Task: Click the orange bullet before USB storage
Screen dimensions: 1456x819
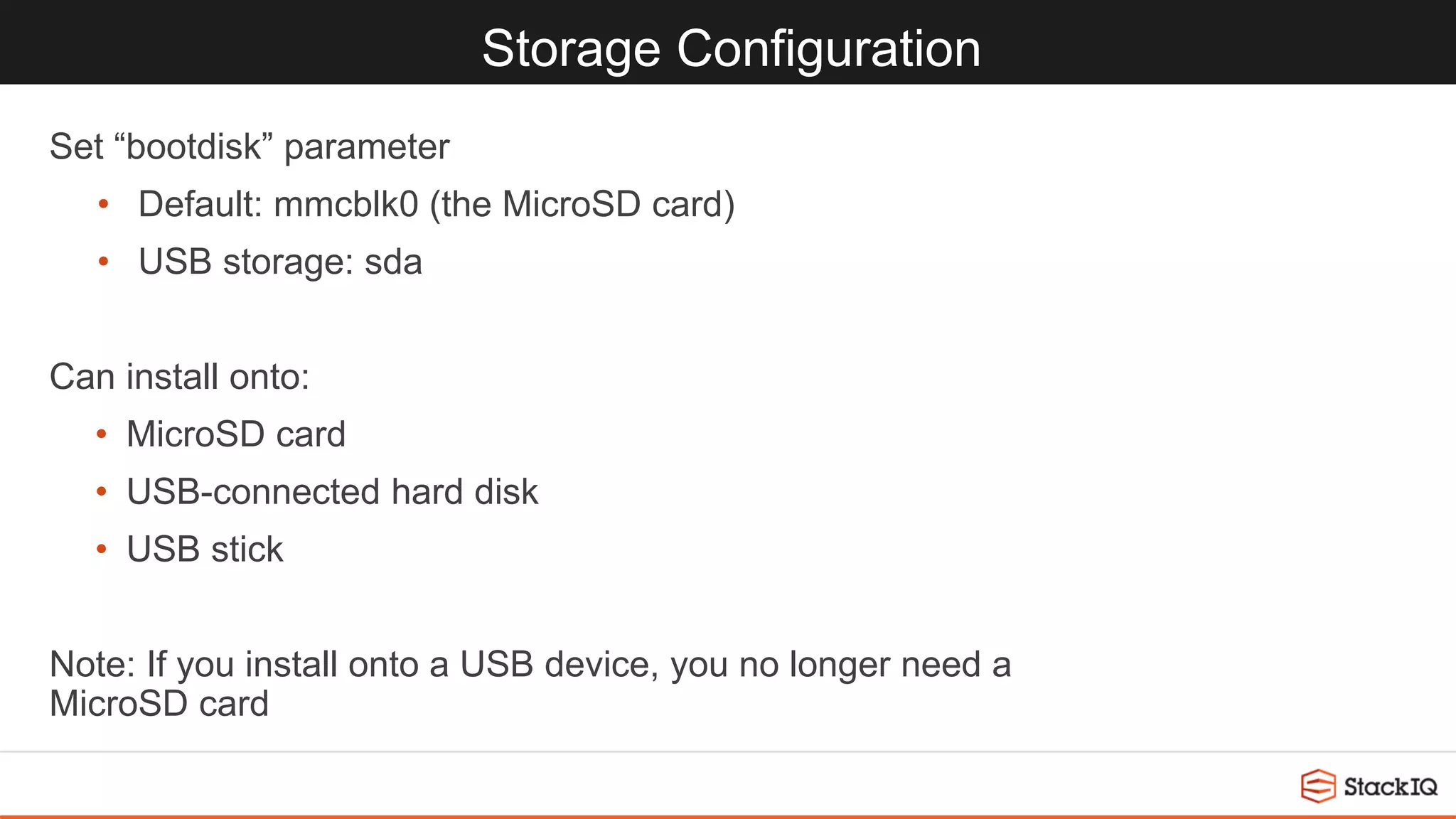Action: (x=103, y=262)
